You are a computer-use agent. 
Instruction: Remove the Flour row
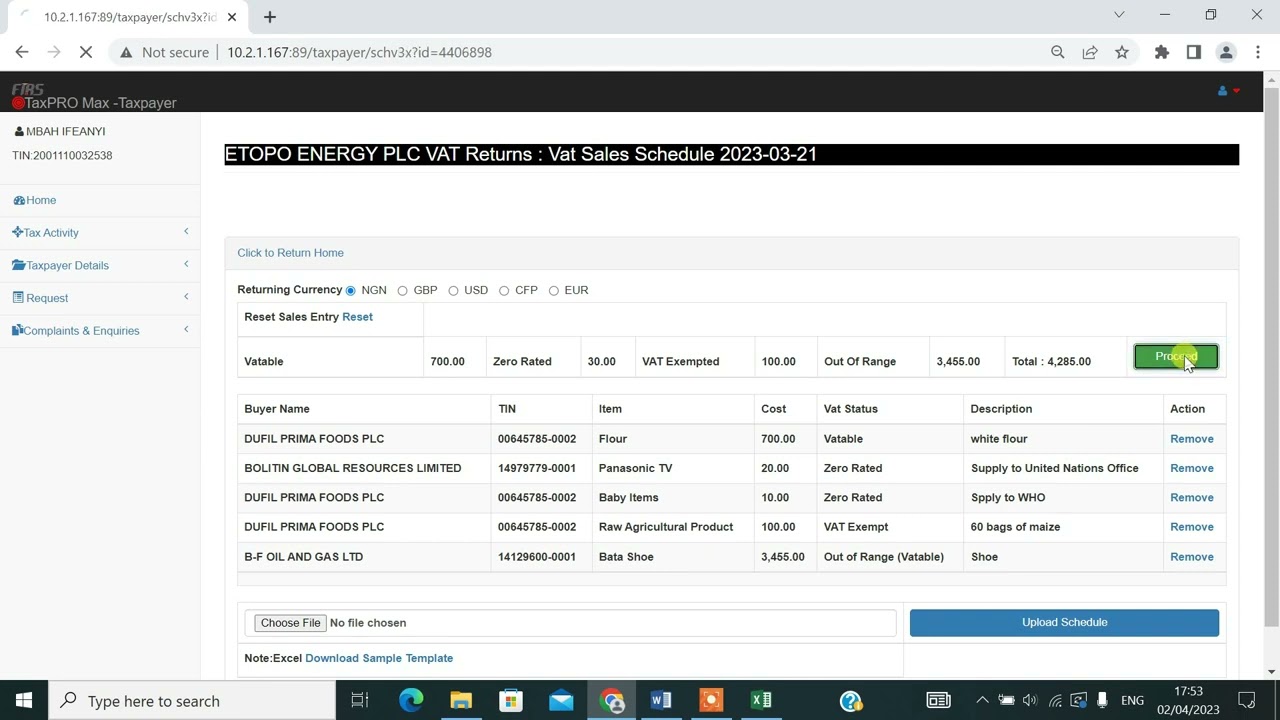(x=1192, y=439)
